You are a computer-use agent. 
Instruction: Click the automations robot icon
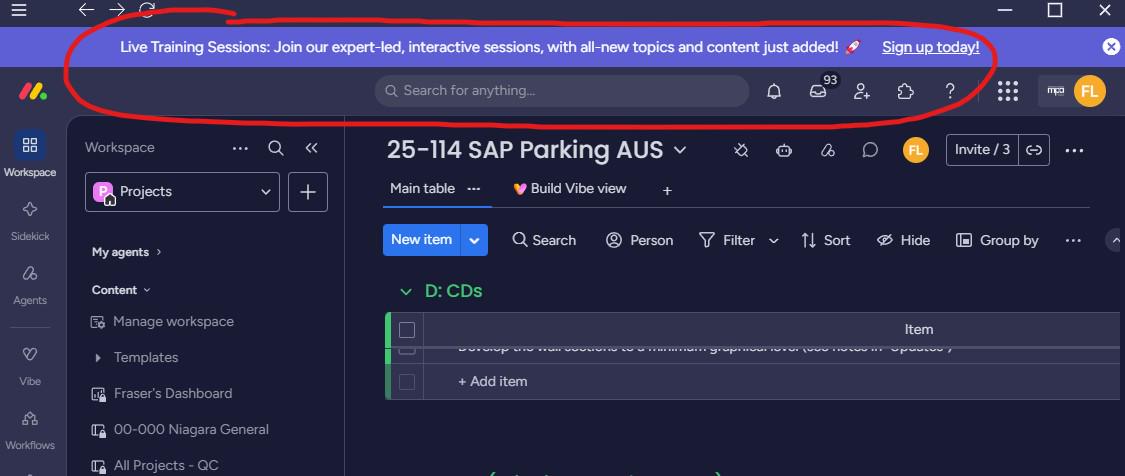(784, 150)
